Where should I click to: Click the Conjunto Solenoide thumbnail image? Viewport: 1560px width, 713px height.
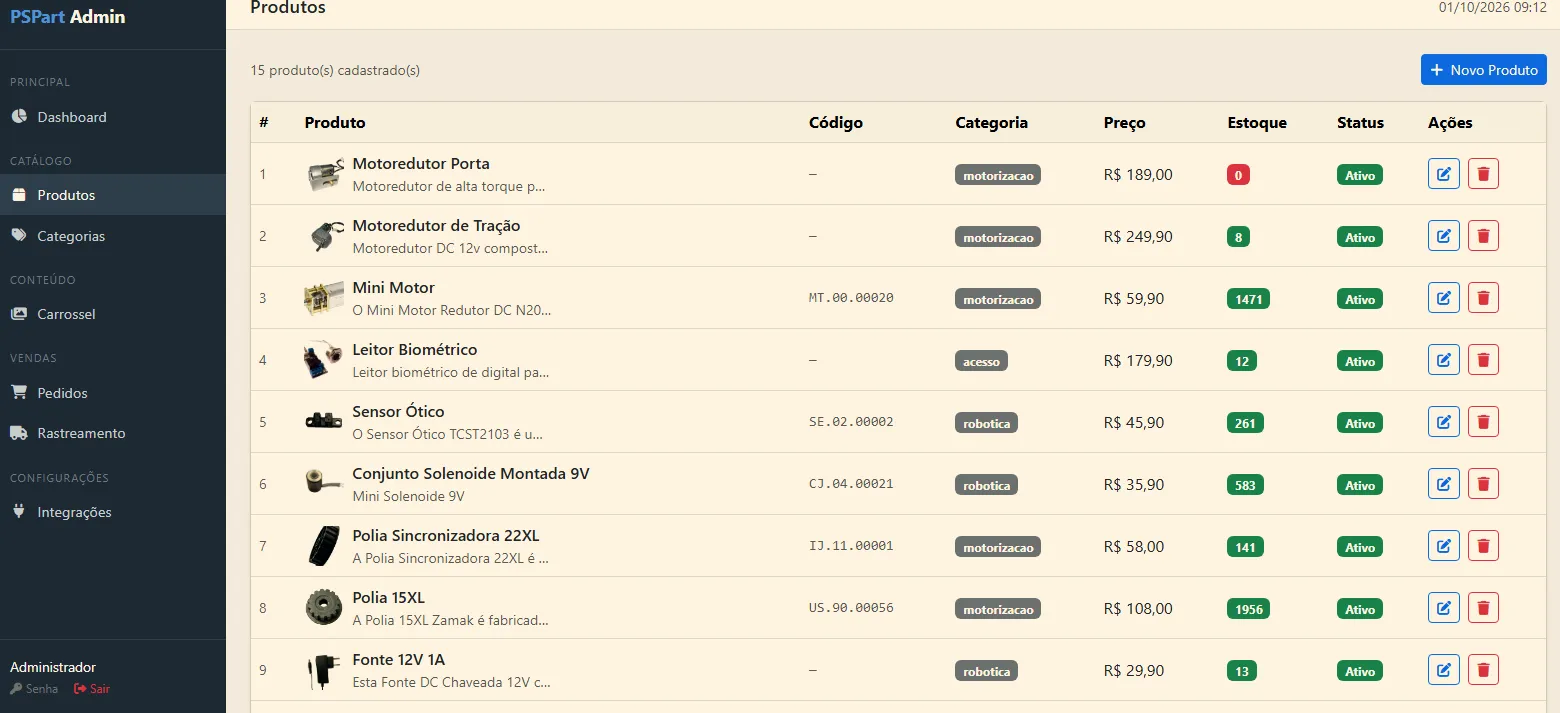click(324, 483)
